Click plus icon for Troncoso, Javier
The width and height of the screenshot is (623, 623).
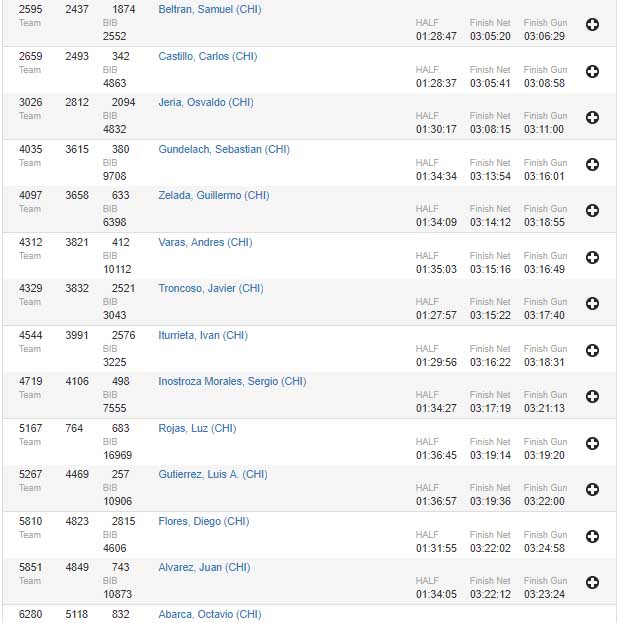point(592,304)
